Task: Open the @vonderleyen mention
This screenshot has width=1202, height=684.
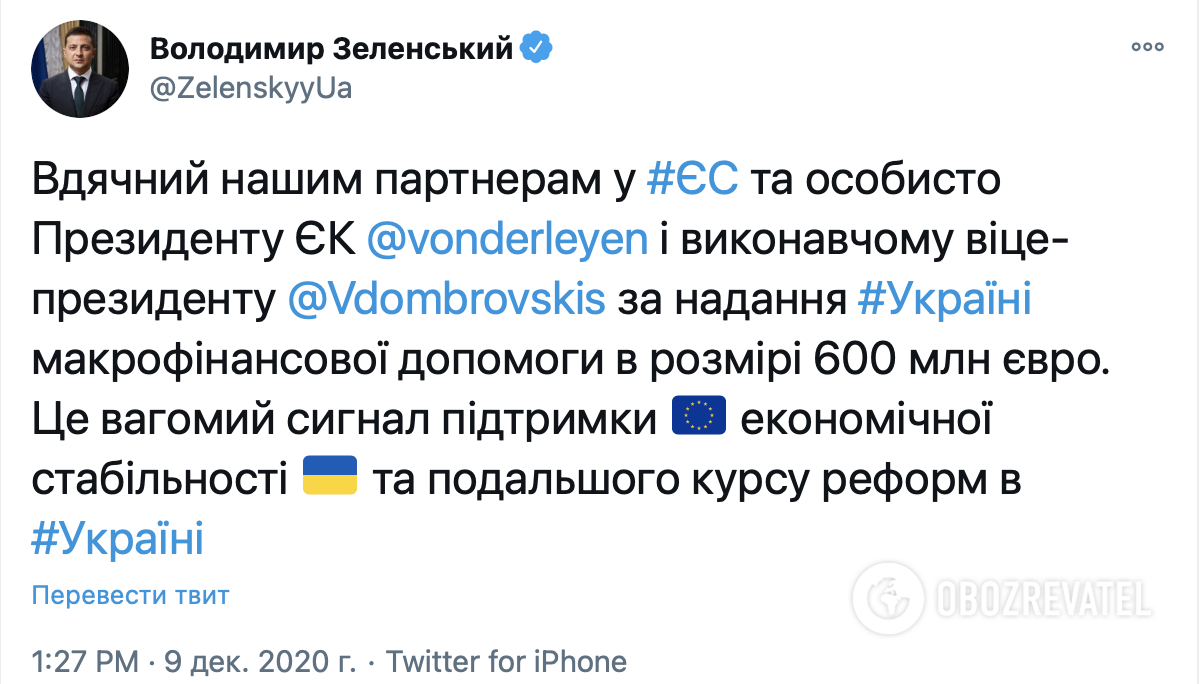Action: click(512, 238)
